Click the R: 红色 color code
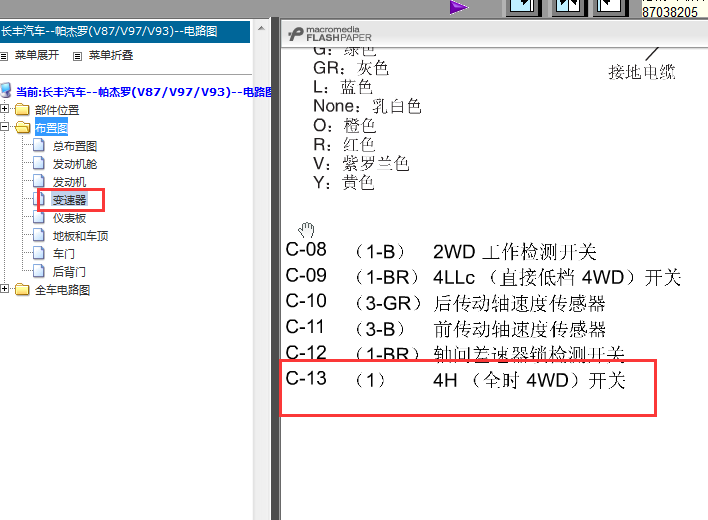The image size is (708, 520). click(344, 144)
